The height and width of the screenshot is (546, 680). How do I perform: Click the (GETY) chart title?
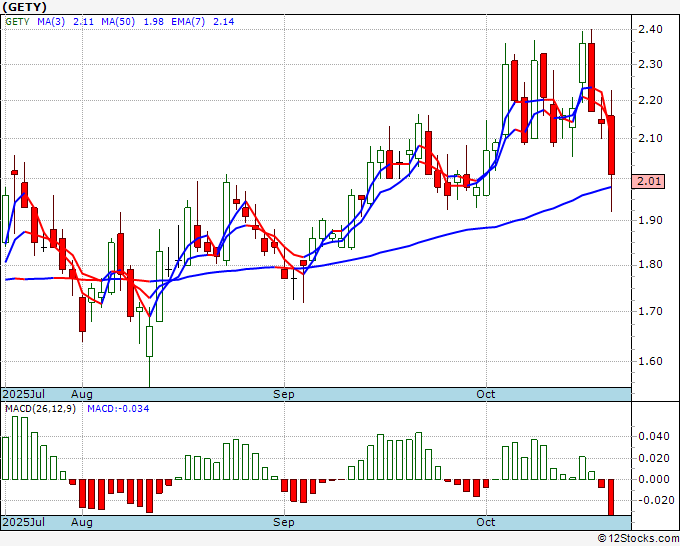click(x=24, y=7)
